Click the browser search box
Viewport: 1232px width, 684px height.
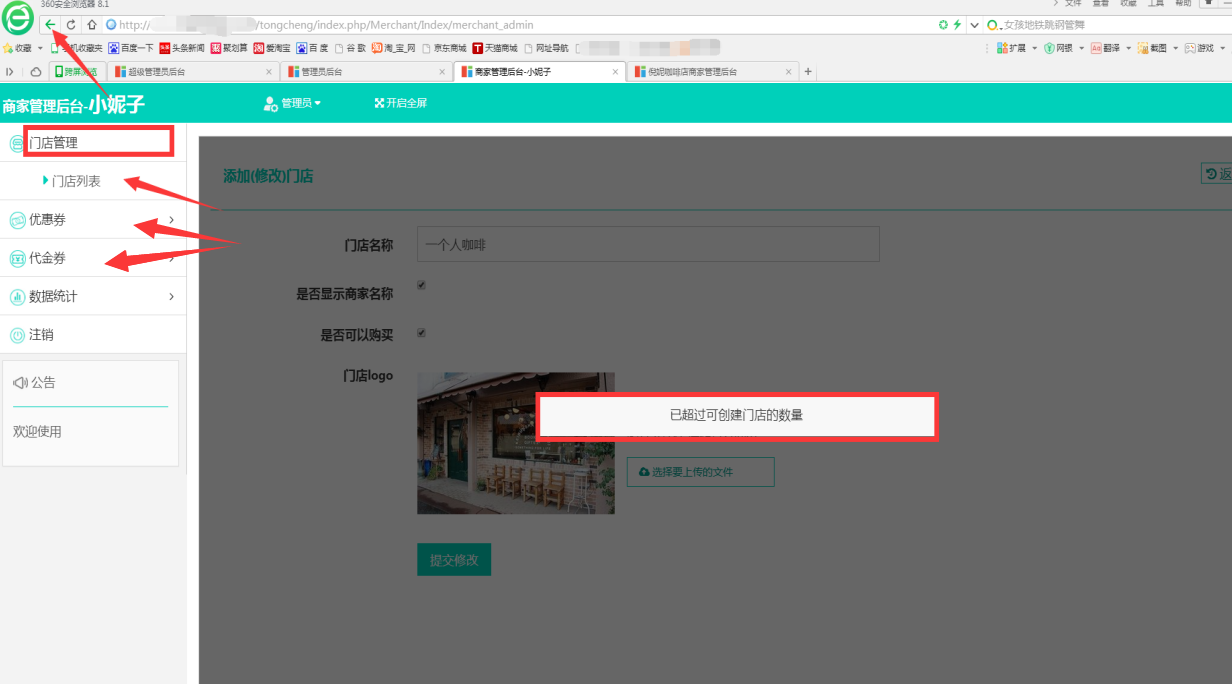click(1110, 24)
